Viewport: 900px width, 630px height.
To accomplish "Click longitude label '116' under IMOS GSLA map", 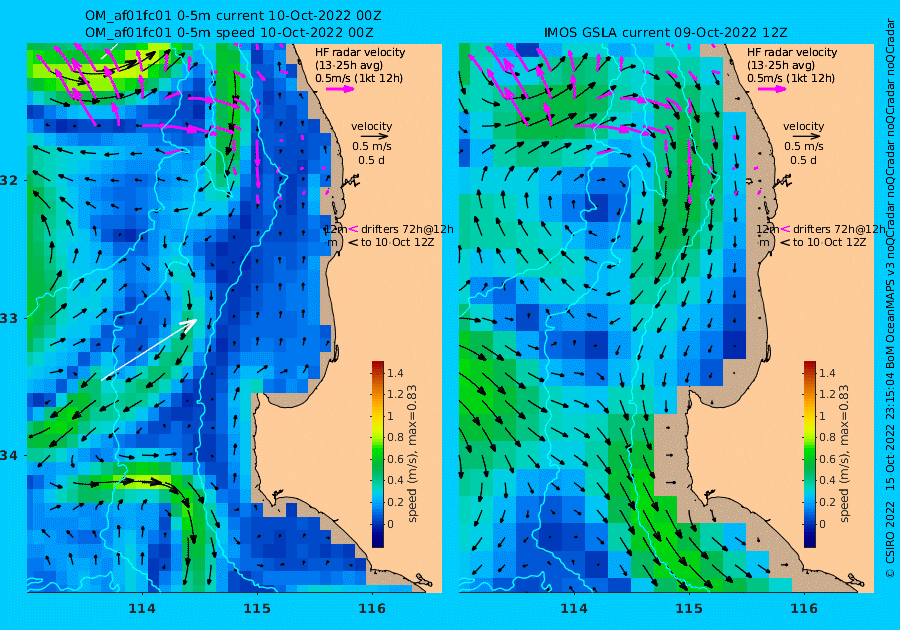I will tap(804, 608).
